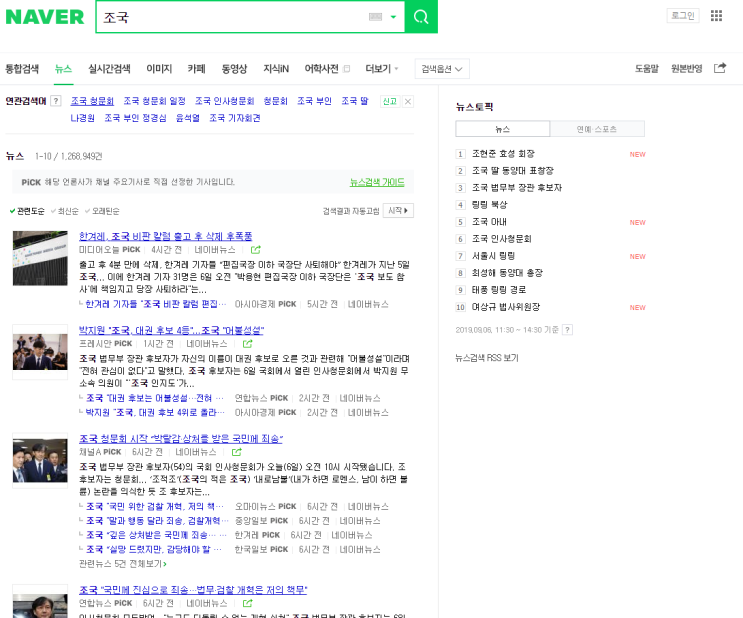Click related search 나경원
This screenshot has height=618, width=743.
[x=82, y=118]
